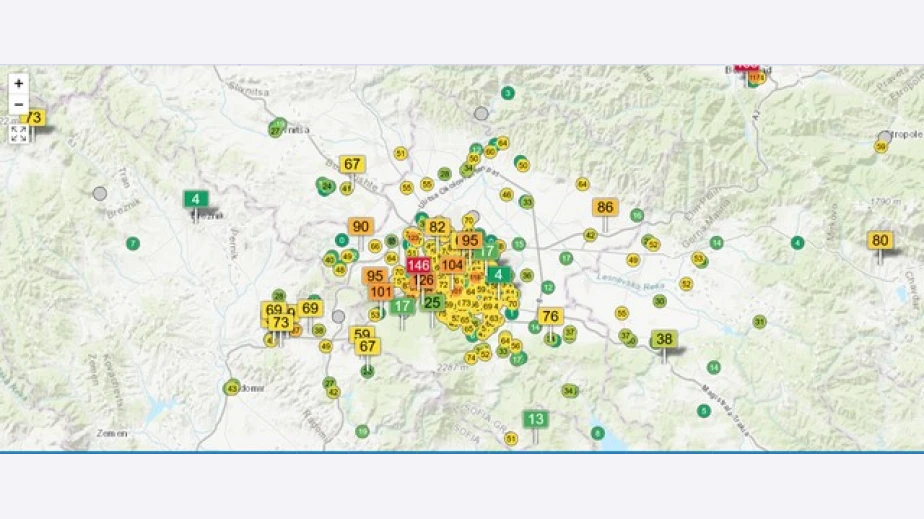
Task: Select the red 146 air quality marker
Action: click(x=419, y=265)
